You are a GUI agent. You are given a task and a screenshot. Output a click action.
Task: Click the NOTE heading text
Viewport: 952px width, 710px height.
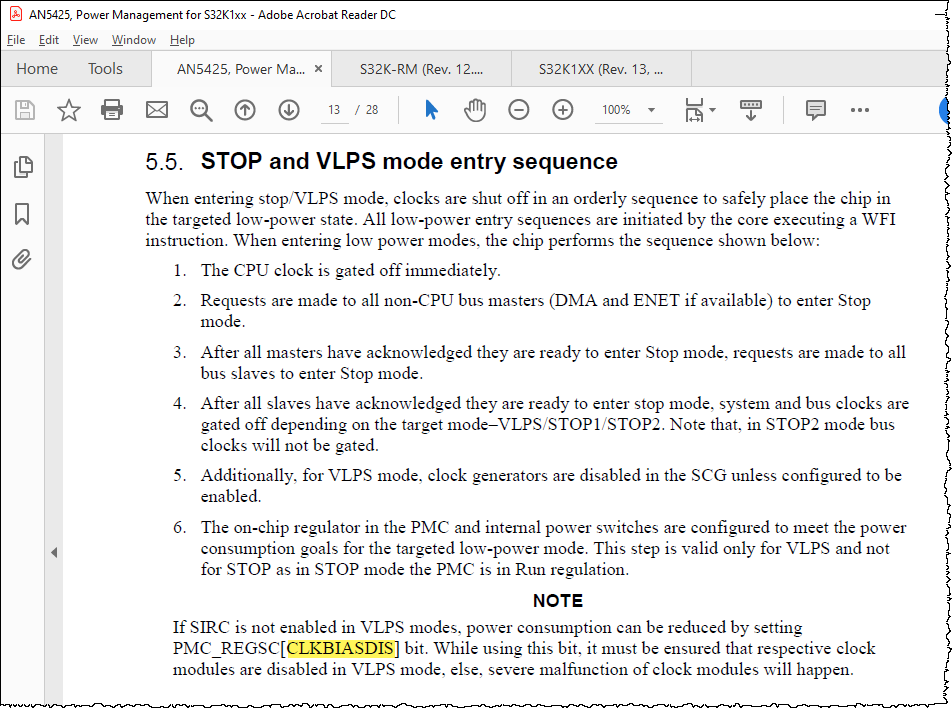pyautogui.click(x=557, y=601)
